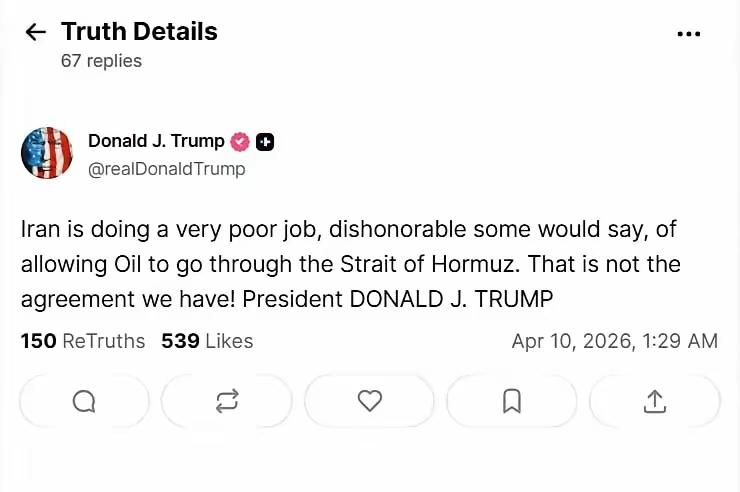Open the flag-themed profile avatar
The height and width of the screenshot is (492, 740).
pyautogui.click(x=47, y=153)
